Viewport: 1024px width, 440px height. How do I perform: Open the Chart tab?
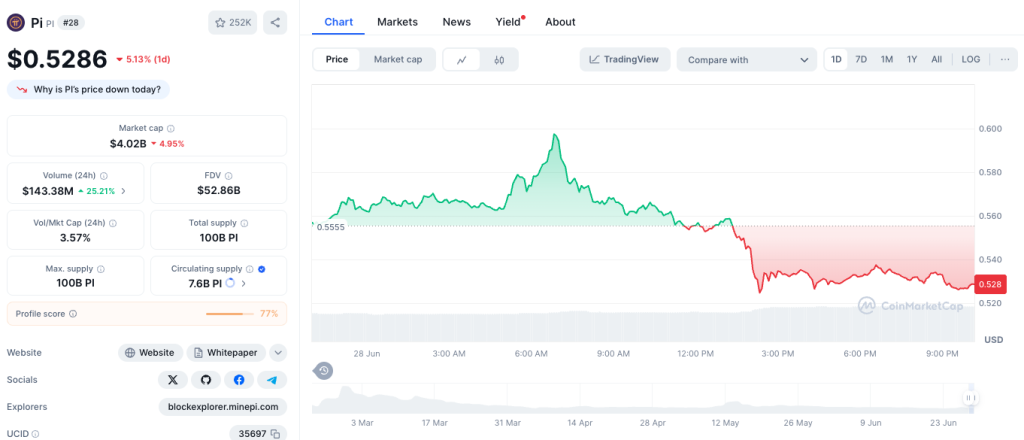pos(339,22)
